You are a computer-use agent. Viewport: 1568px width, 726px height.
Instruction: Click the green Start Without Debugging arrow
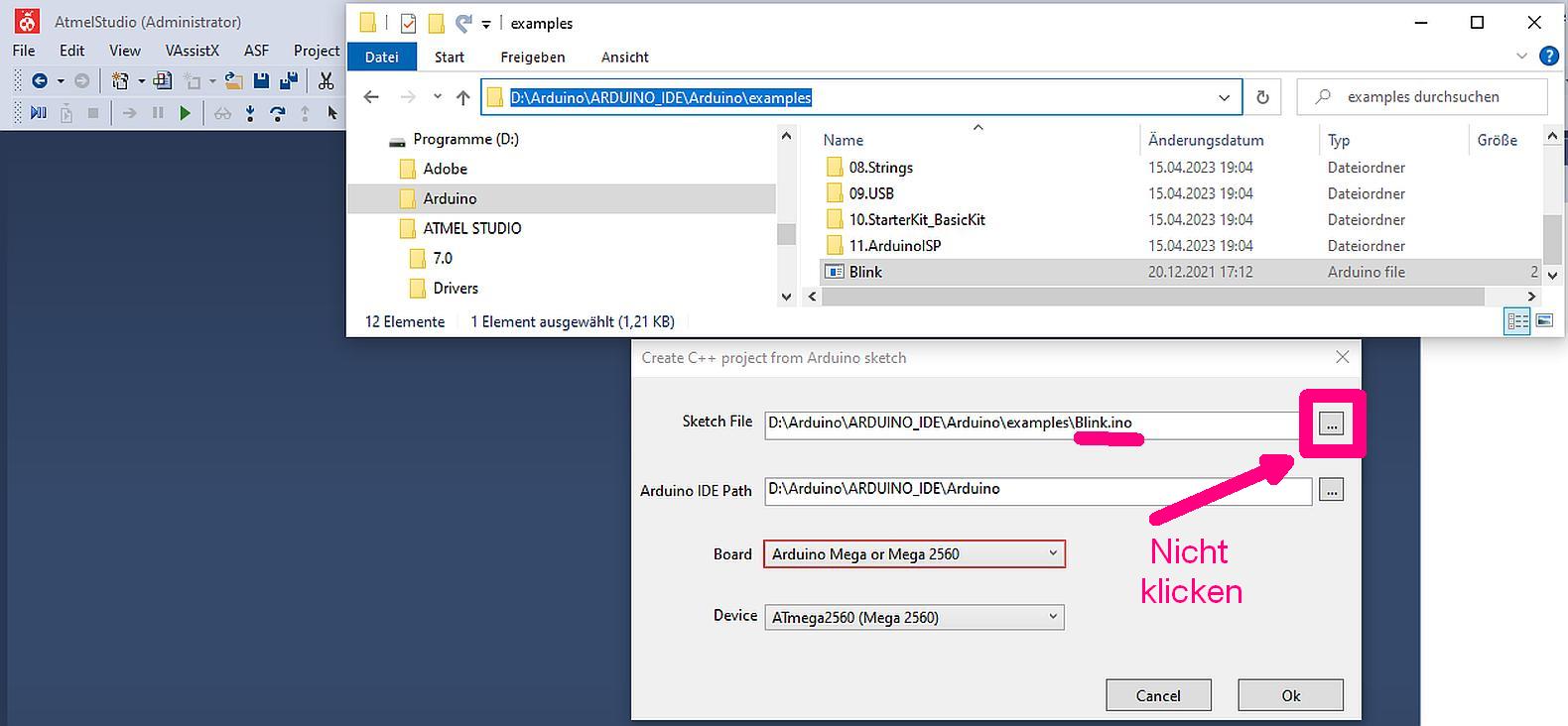(185, 113)
